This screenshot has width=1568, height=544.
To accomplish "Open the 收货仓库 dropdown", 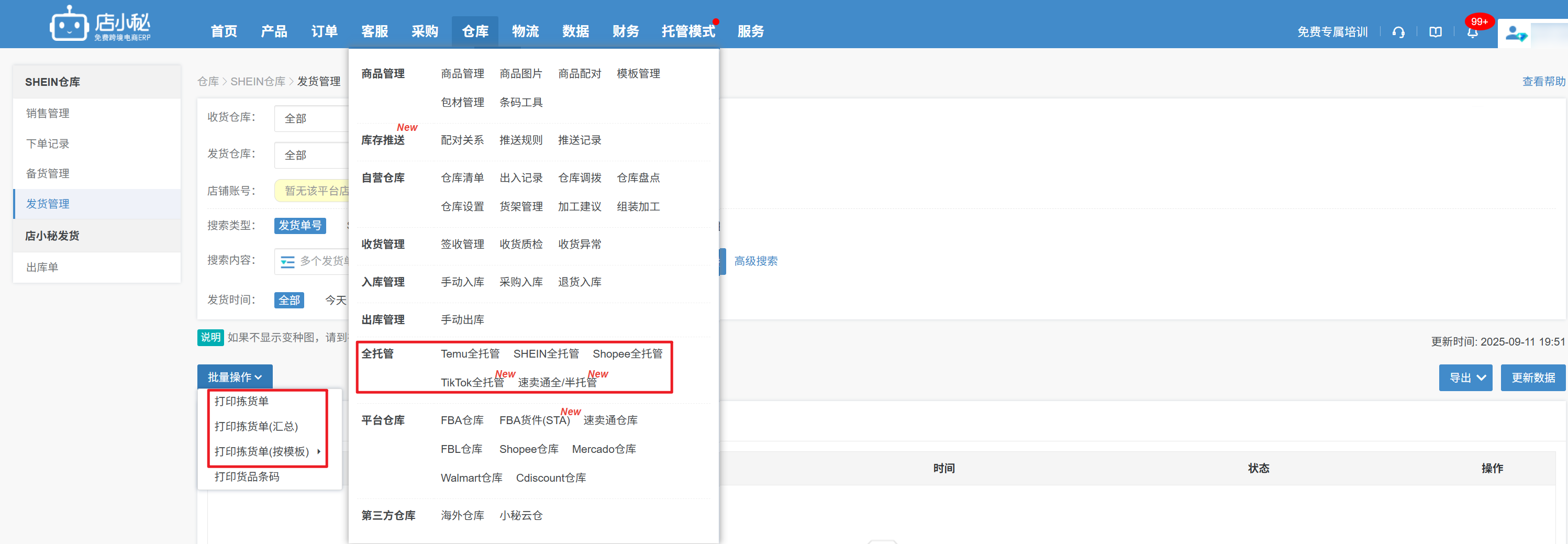I will 310,119.
